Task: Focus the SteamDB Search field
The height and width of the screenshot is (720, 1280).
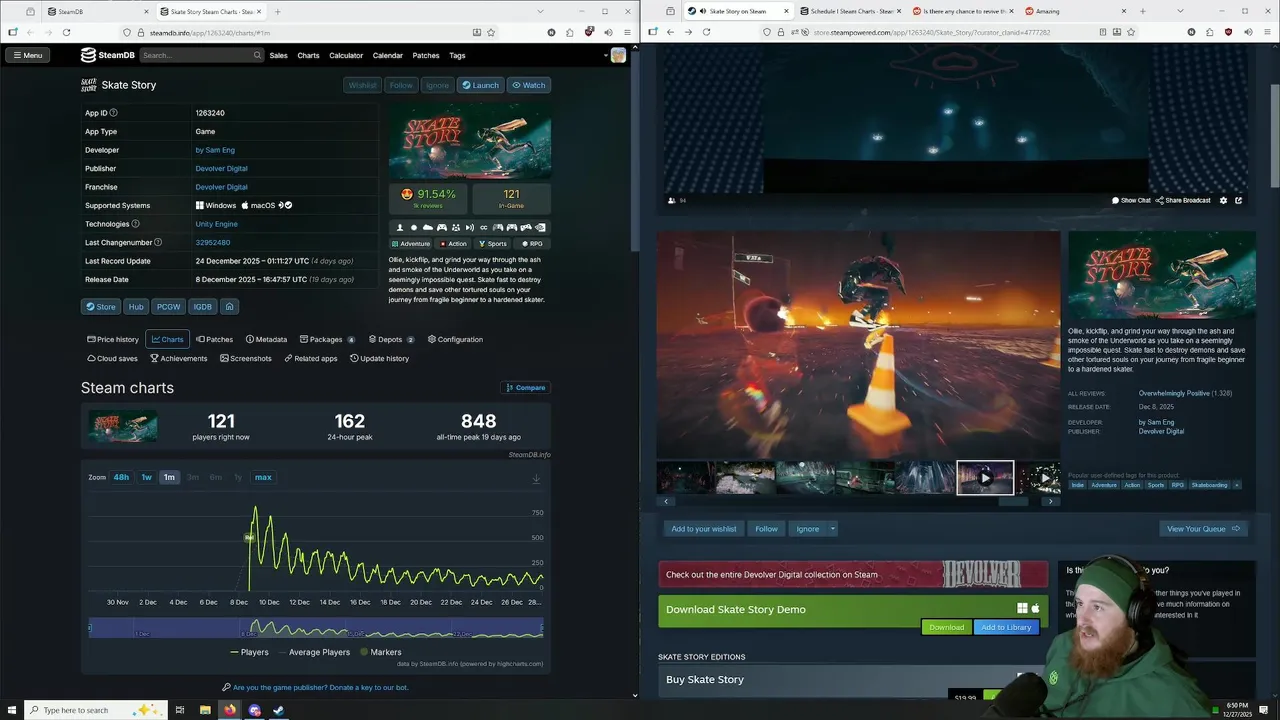Action: point(201,55)
